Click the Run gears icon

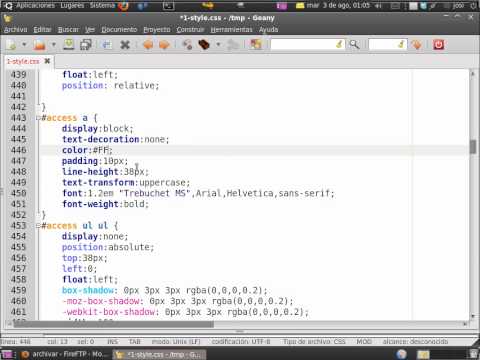(233, 44)
